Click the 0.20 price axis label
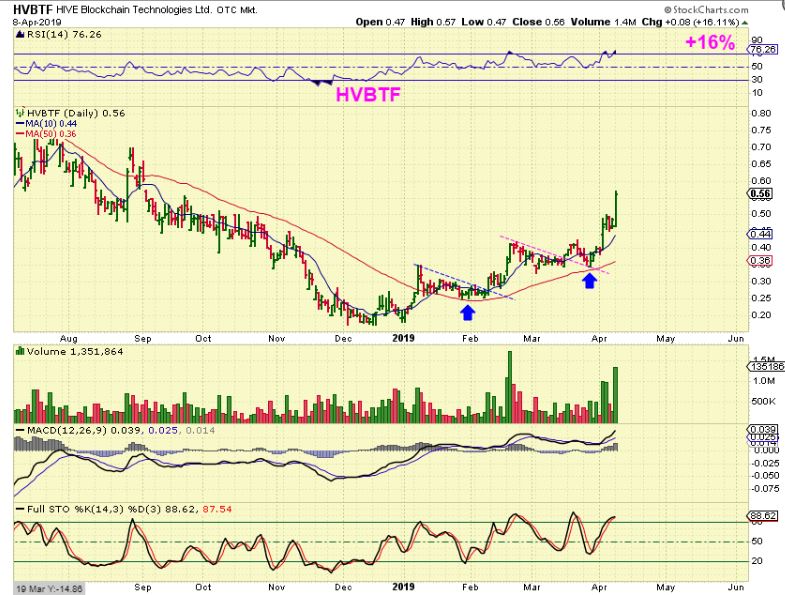 pyautogui.click(x=761, y=315)
